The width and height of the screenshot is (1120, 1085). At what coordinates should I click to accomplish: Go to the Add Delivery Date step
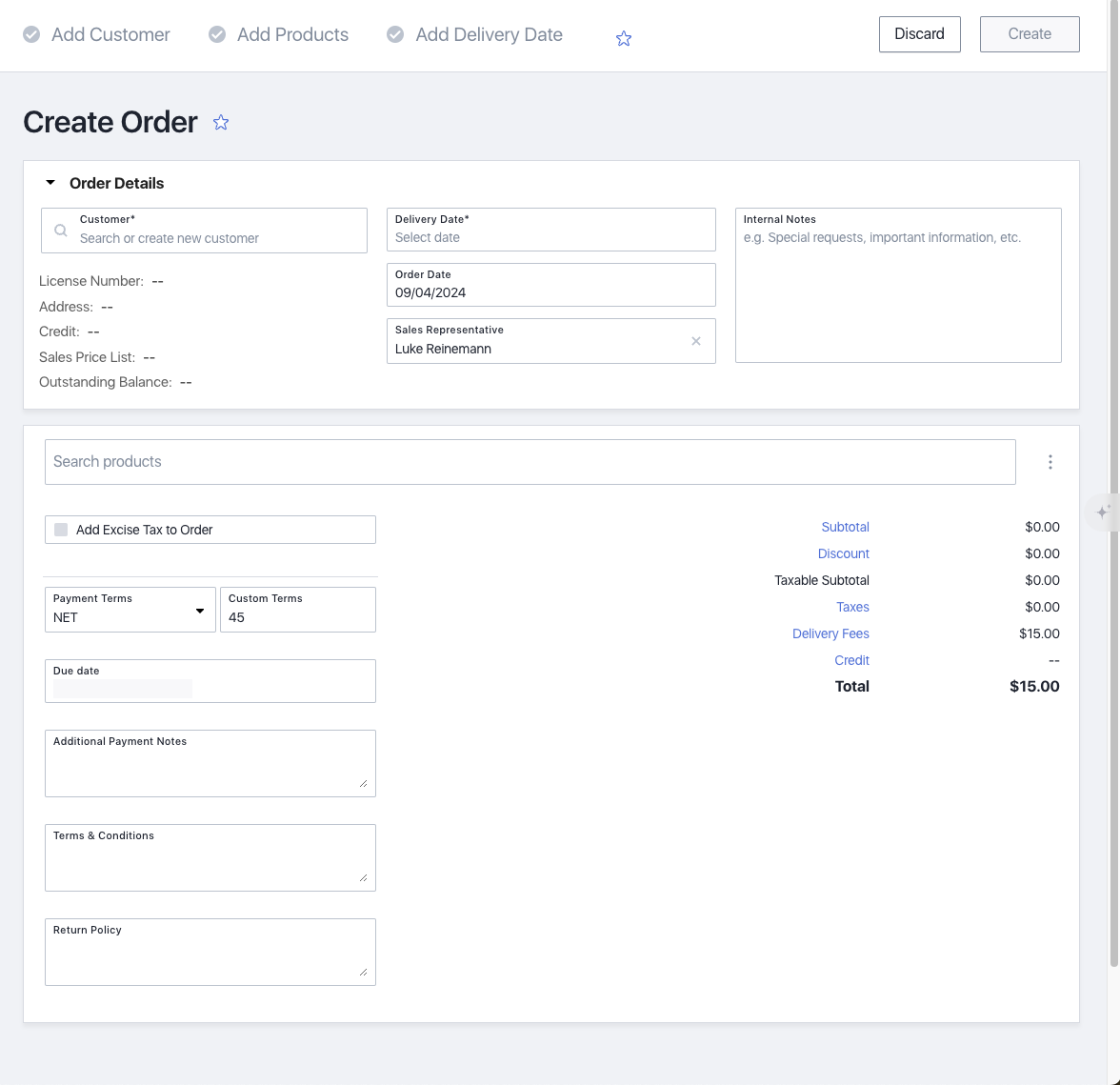point(489,34)
